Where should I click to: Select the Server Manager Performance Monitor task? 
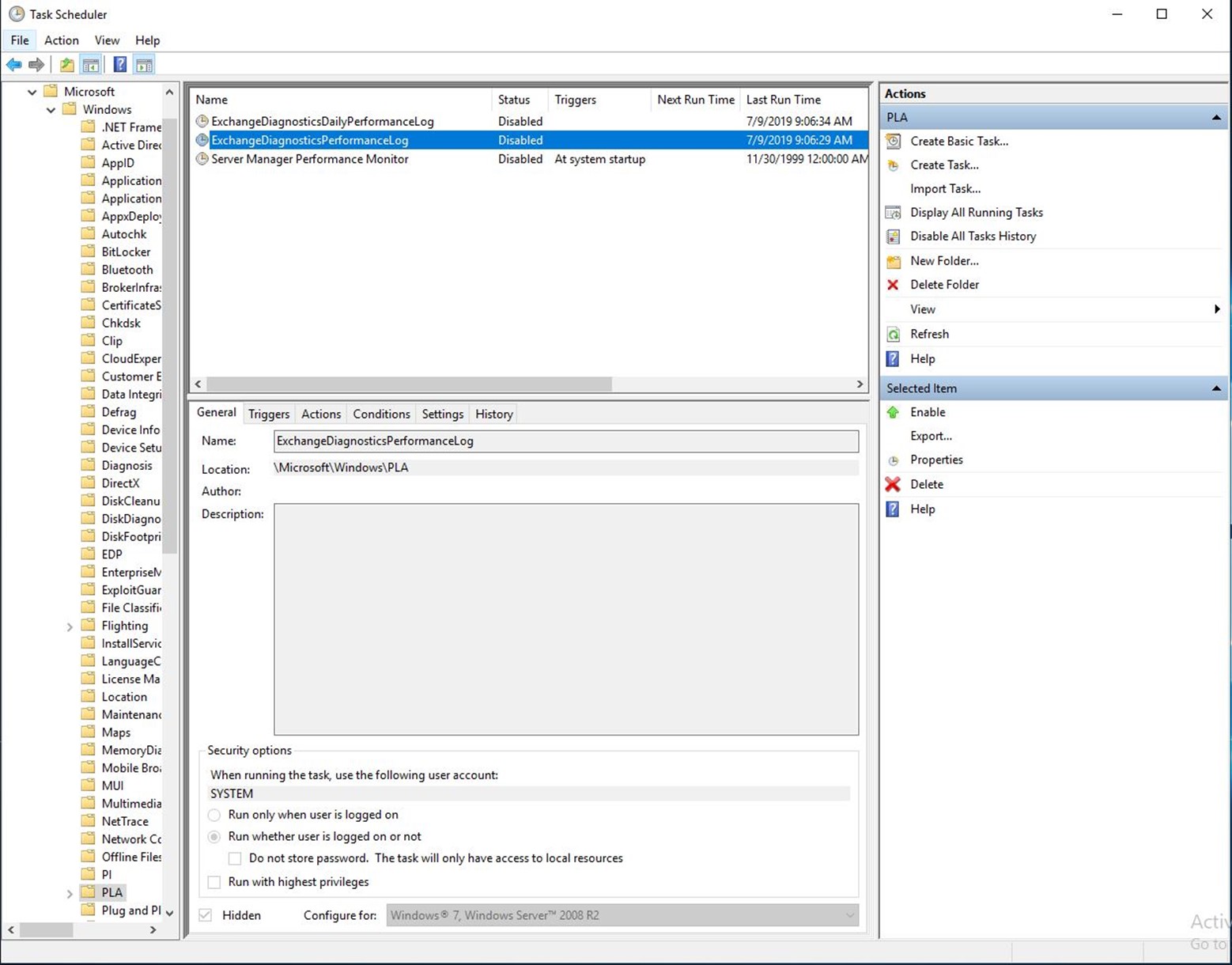click(x=531, y=159)
